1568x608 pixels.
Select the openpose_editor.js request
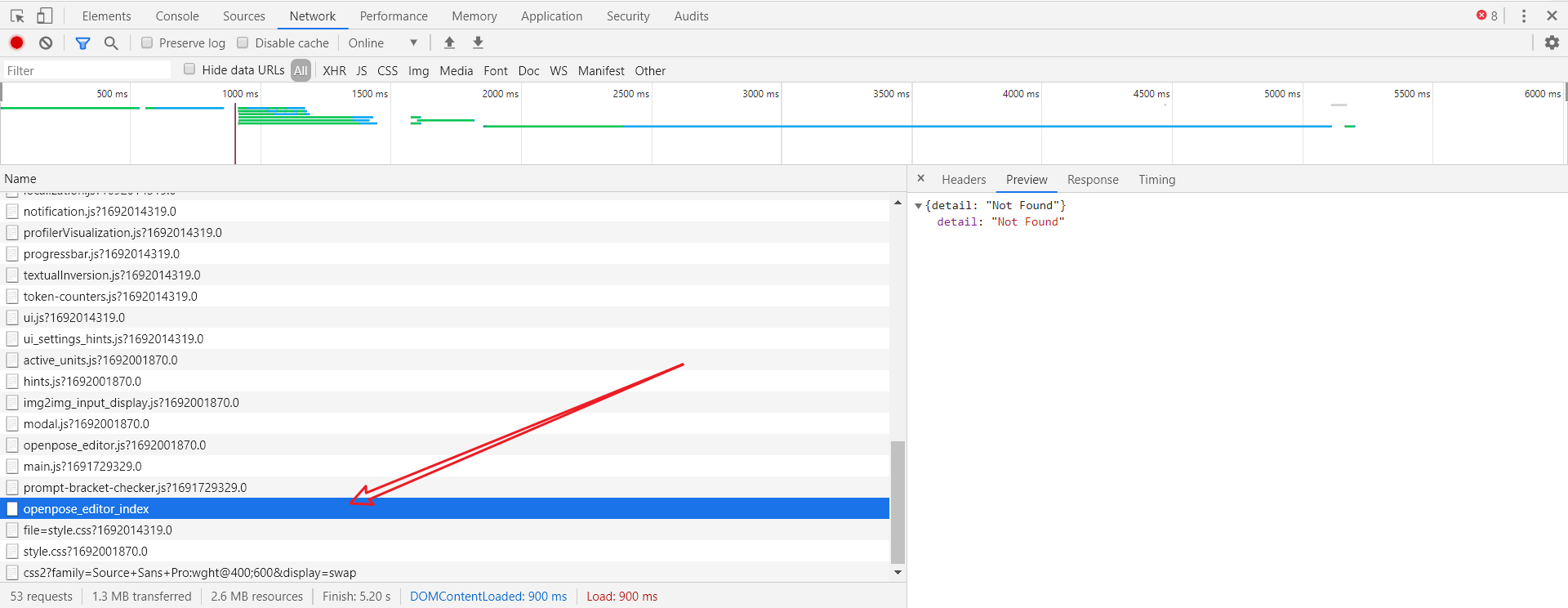[445, 445]
